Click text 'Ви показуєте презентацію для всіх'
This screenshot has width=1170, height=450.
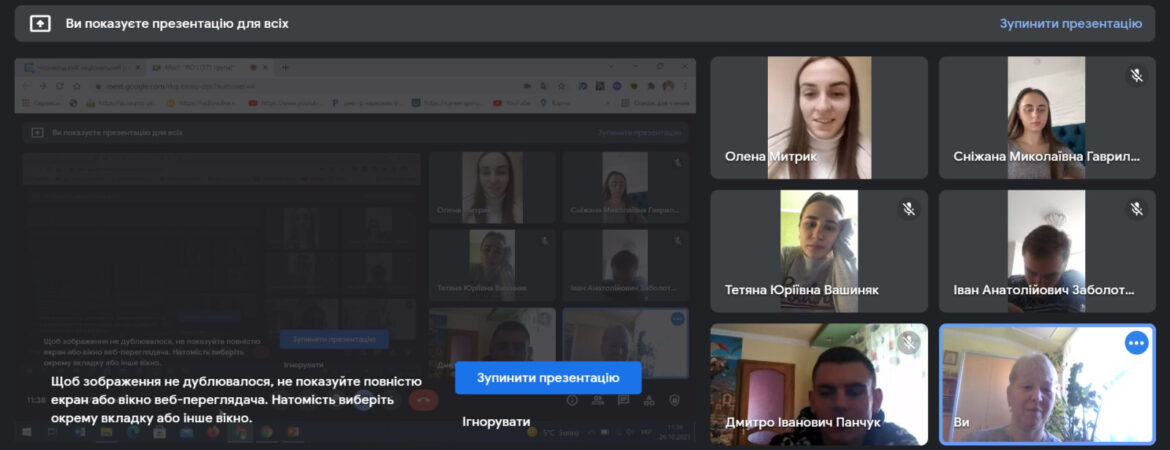177,24
